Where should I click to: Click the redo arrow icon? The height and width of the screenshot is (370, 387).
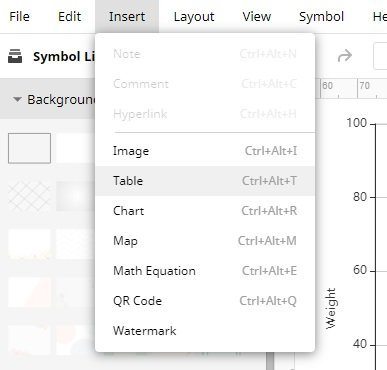(345, 56)
